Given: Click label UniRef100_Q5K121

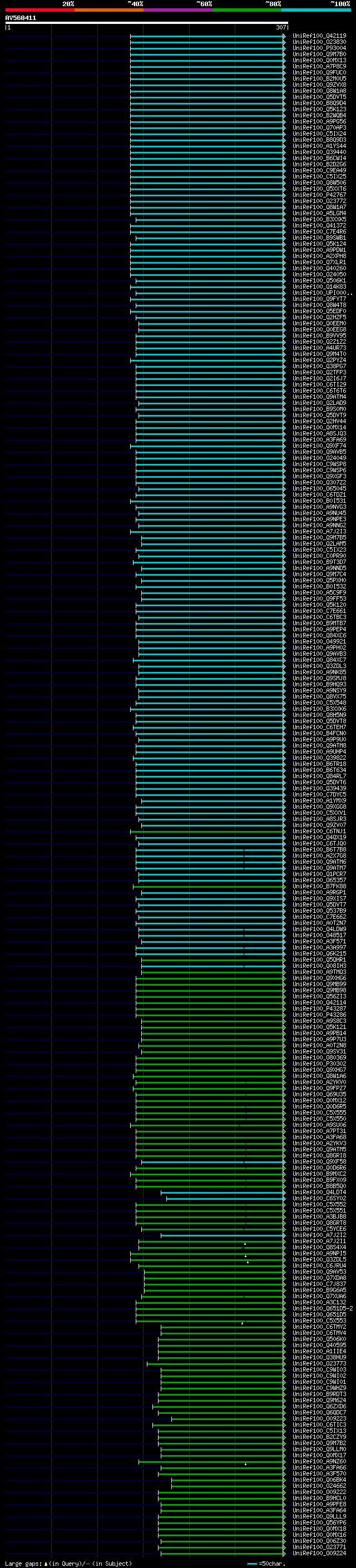Looking at the screenshot, I should click(319, 1027).
